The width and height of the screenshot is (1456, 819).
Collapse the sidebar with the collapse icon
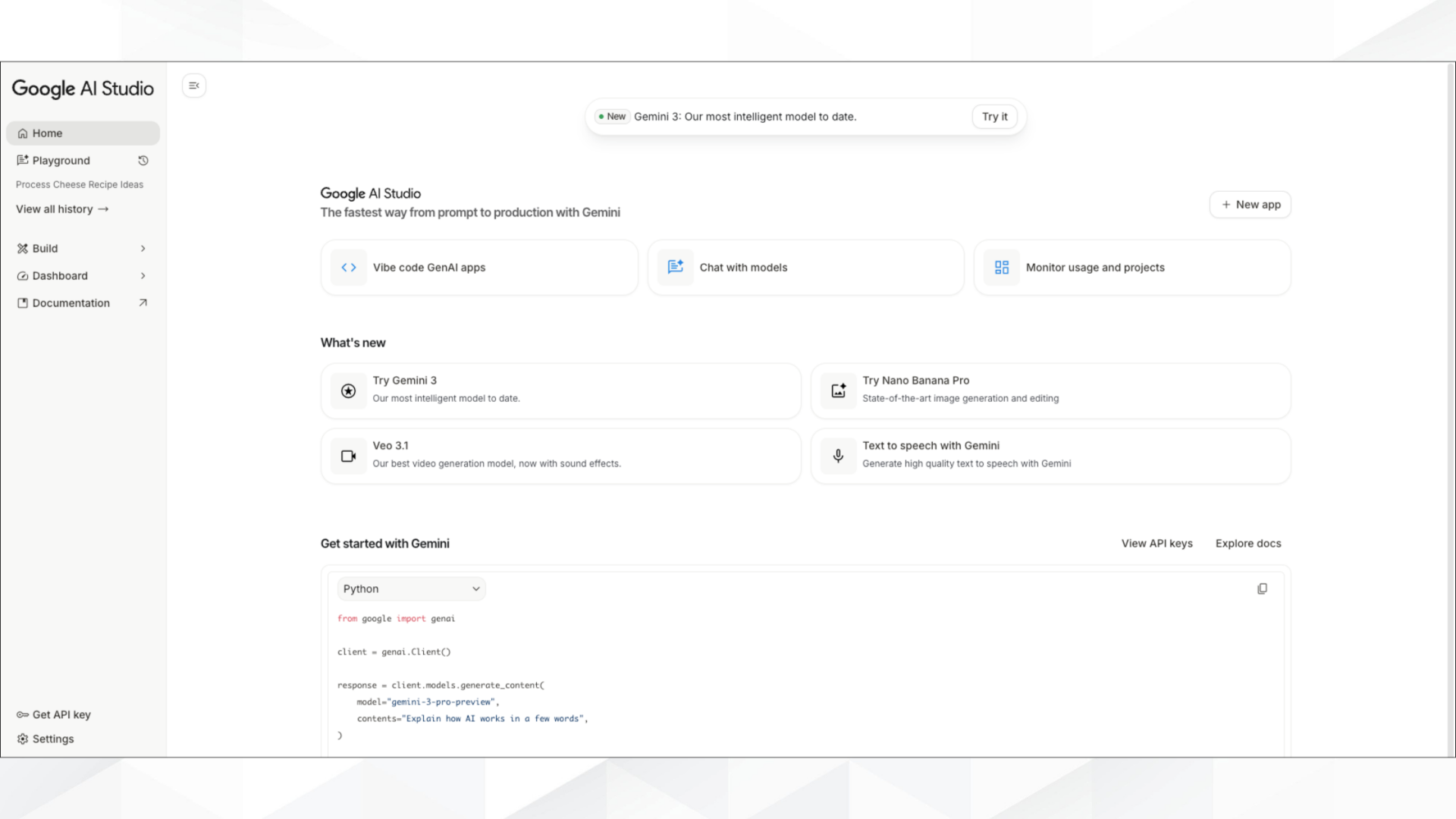point(193,85)
